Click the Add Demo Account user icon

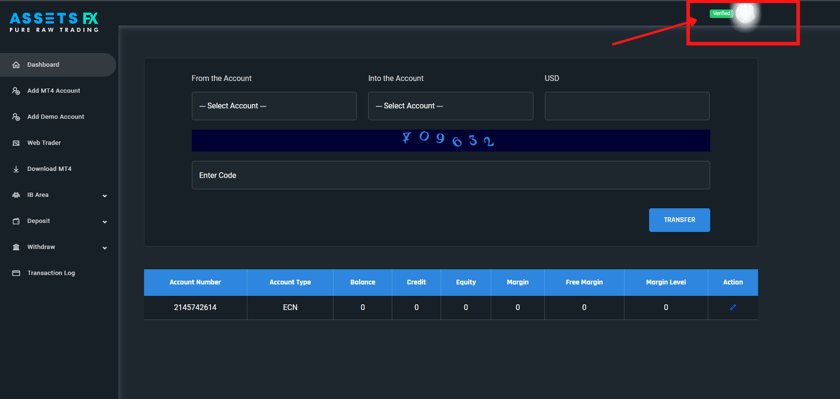[x=16, y=117]
